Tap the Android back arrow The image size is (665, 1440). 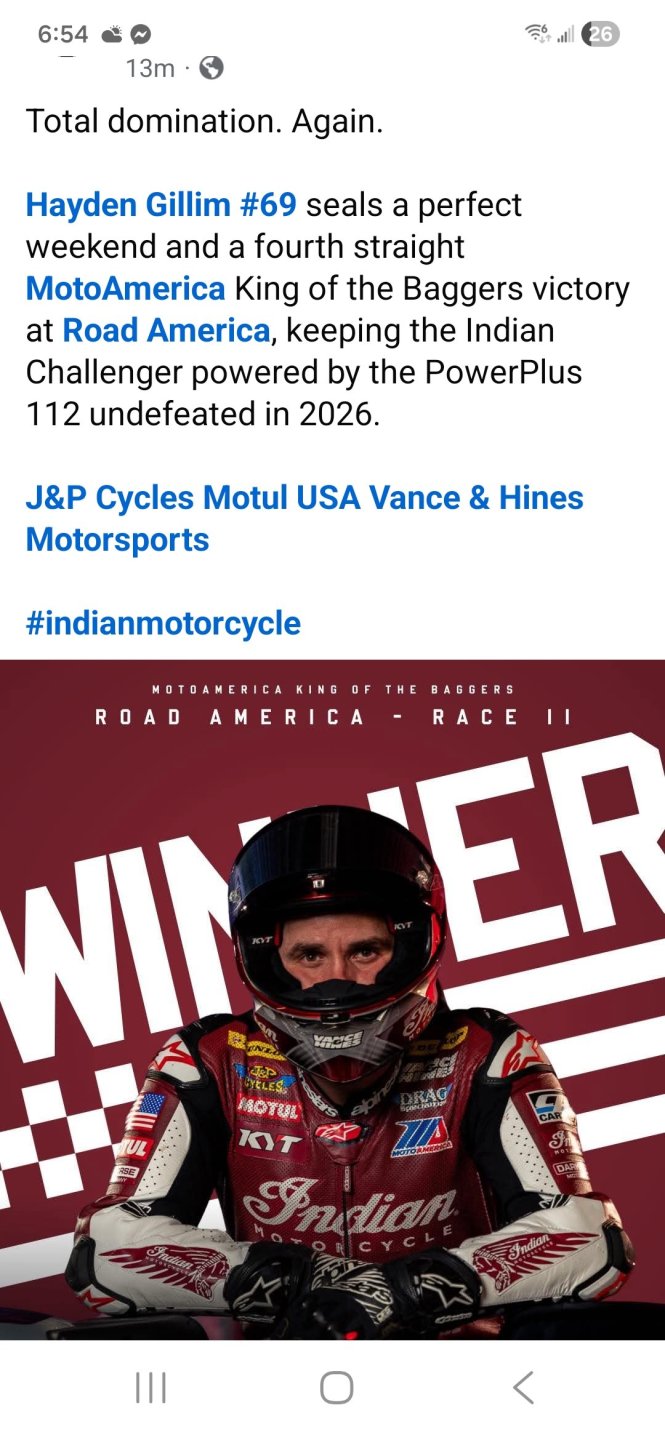click(x=522, y=1388)
